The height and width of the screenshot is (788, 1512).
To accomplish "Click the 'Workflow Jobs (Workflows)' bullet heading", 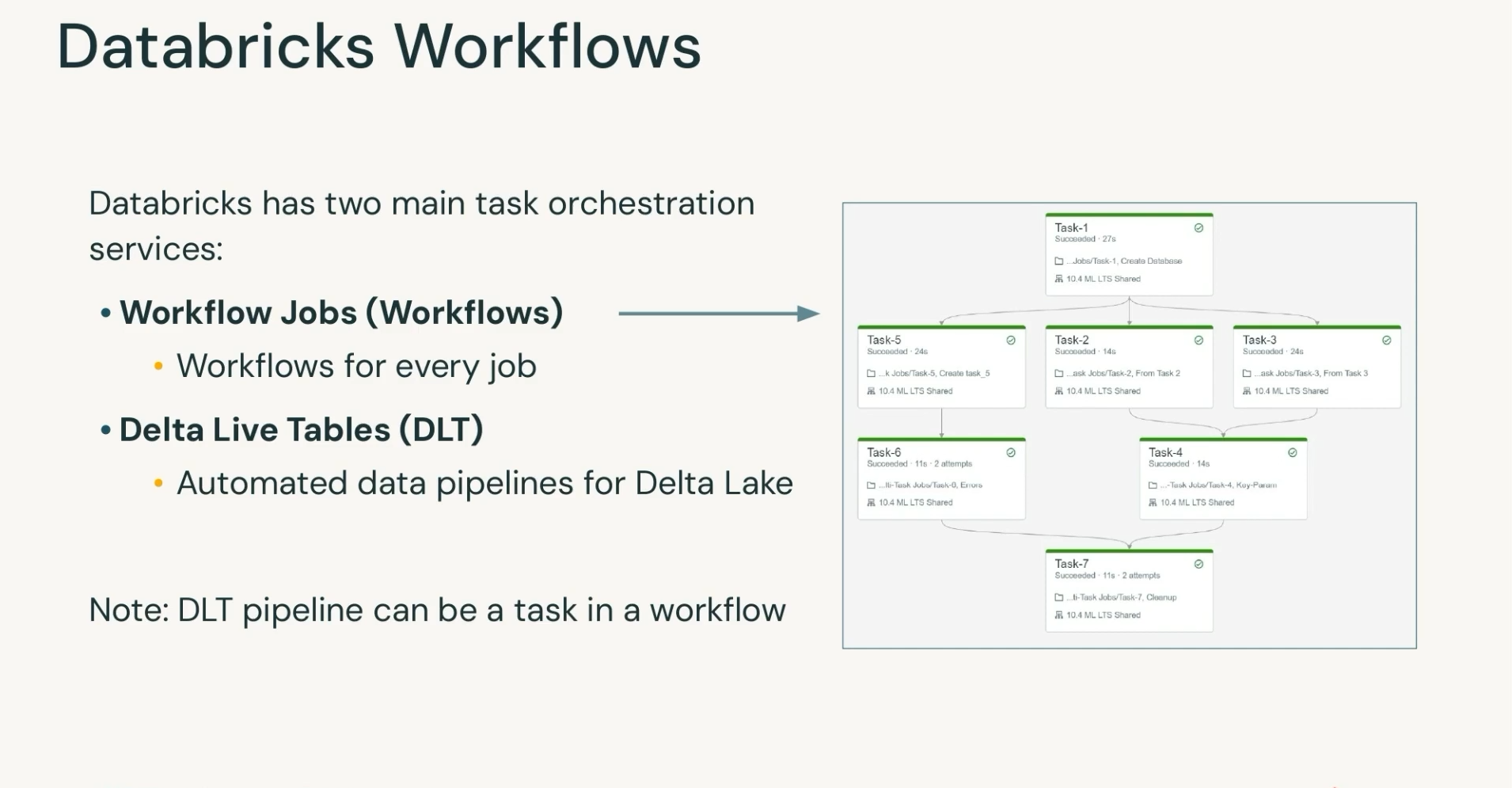I will pyautogui.click(x=341, y=313).
